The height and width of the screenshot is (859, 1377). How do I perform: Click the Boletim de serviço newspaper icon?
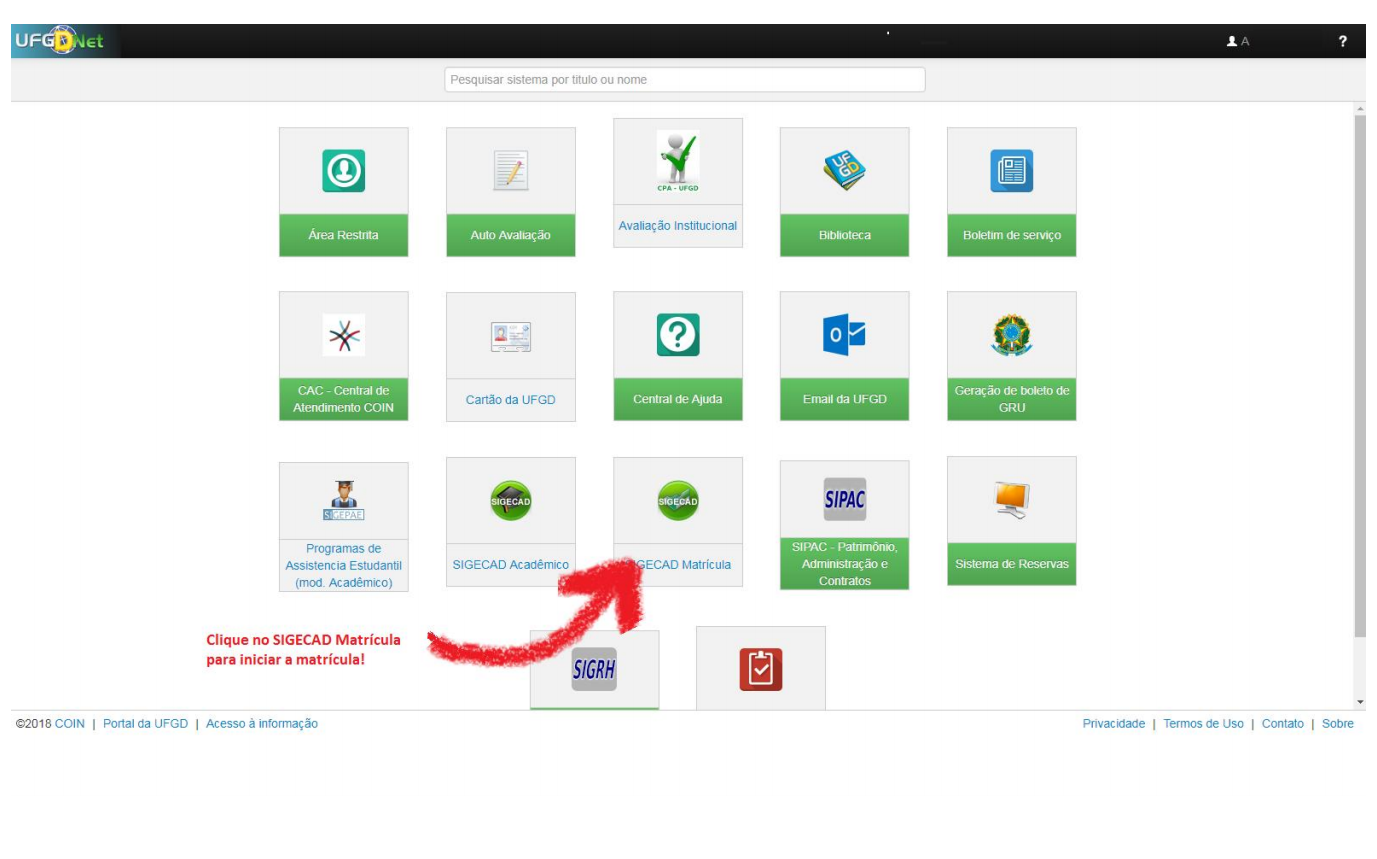tap(1011, 171)
